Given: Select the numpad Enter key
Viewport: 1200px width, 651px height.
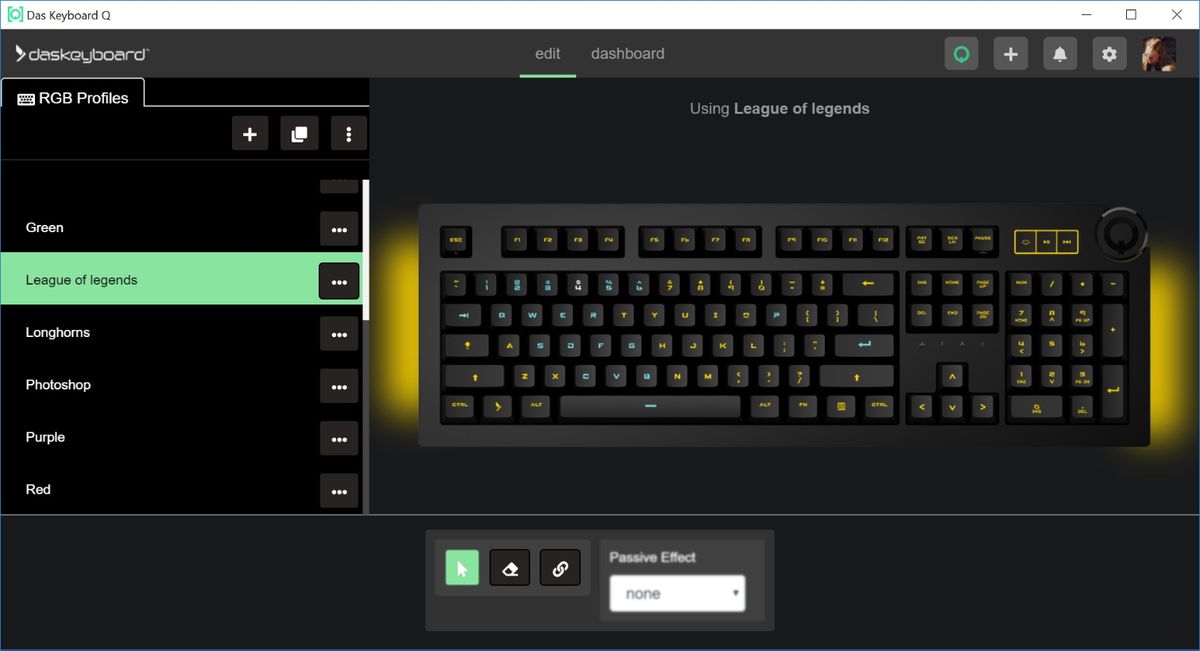Looking at the screenshot, I should (x=1112, y=391).
